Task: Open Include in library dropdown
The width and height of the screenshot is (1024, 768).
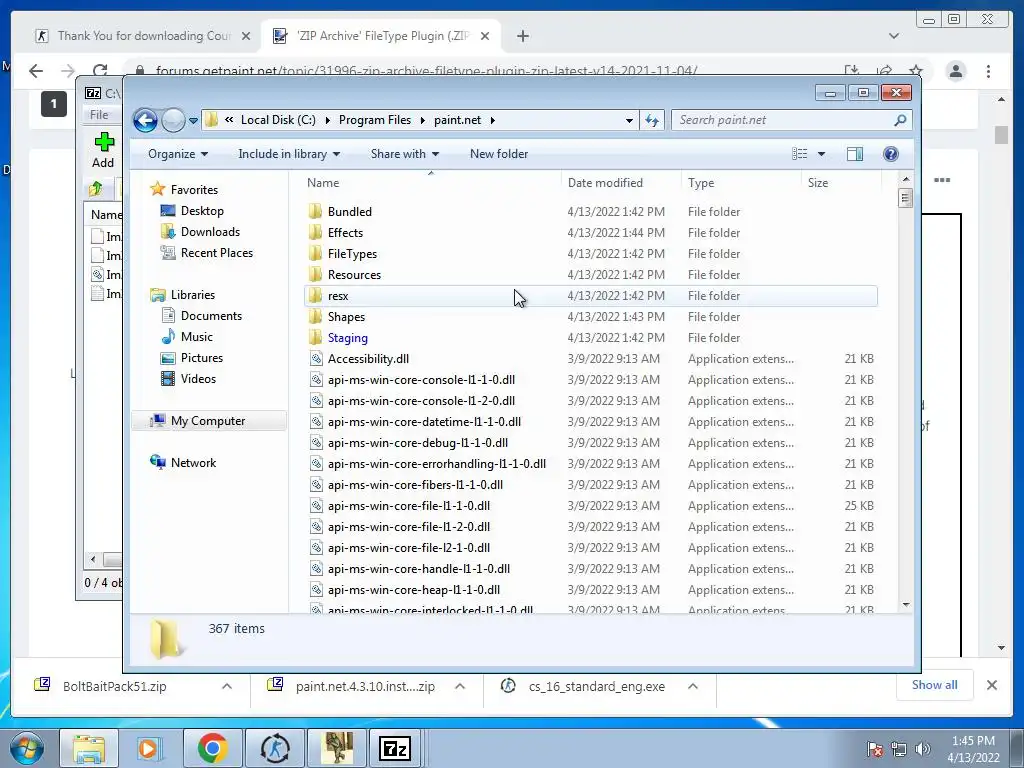Action: 289,154
